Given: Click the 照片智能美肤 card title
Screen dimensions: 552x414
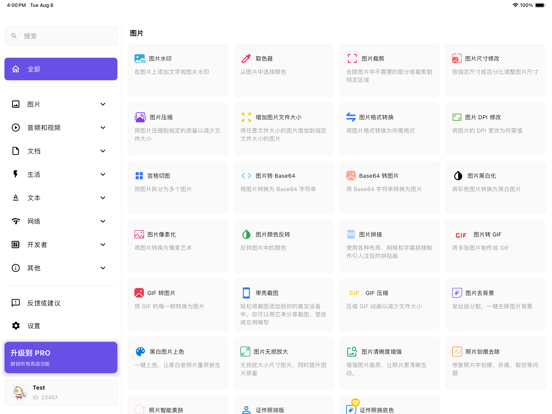Looking at the screenshot, I should [x=165, y=410].
